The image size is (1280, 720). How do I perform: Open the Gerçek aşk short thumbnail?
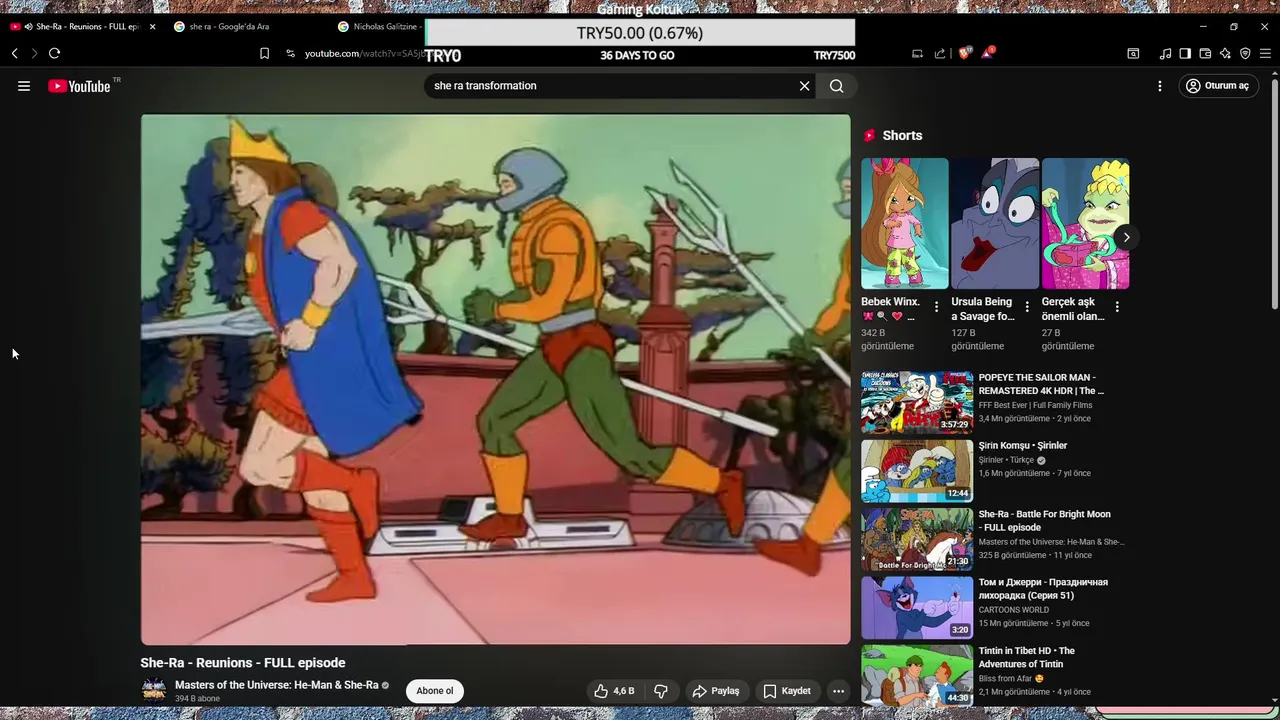point(1086,224)
